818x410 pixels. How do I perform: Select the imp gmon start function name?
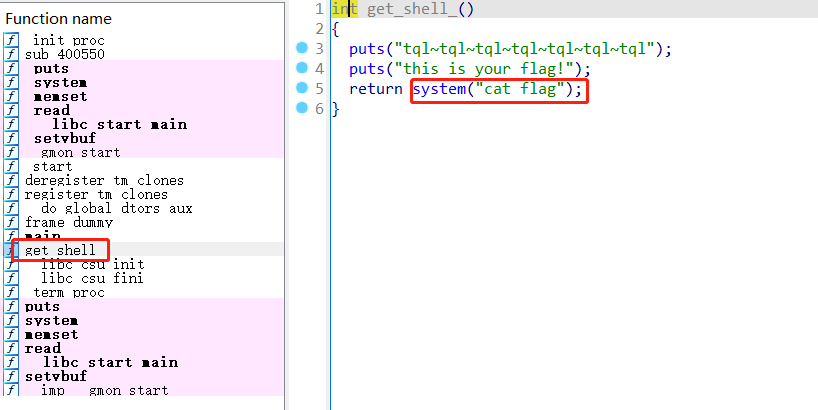(104, 390)
